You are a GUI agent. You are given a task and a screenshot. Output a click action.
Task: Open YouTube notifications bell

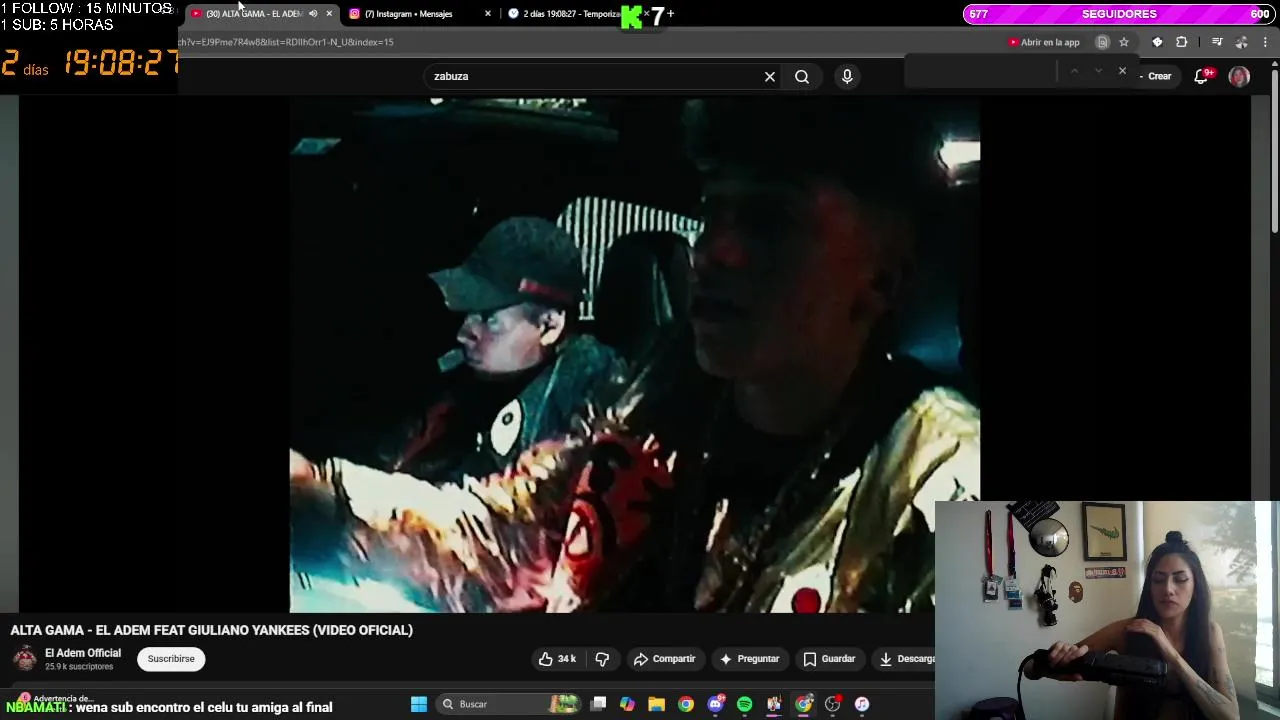pos(1203,76)
